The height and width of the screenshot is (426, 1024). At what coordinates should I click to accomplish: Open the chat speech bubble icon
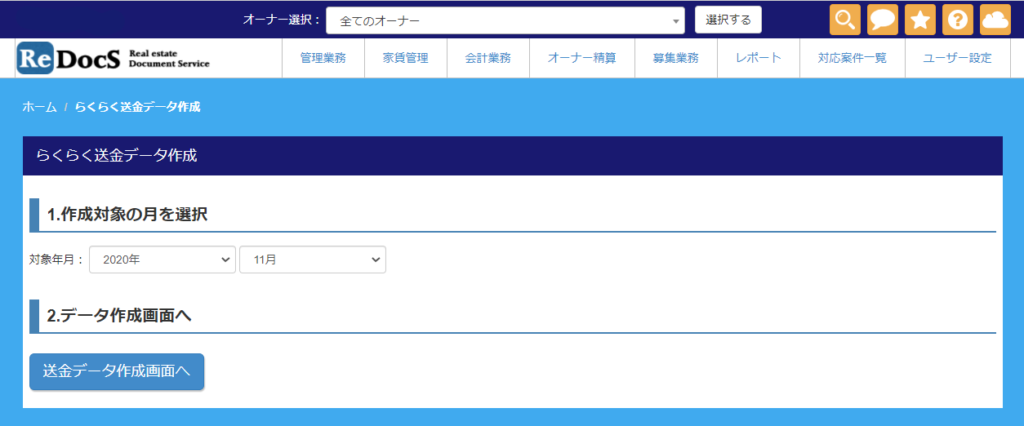coord(882,20)
